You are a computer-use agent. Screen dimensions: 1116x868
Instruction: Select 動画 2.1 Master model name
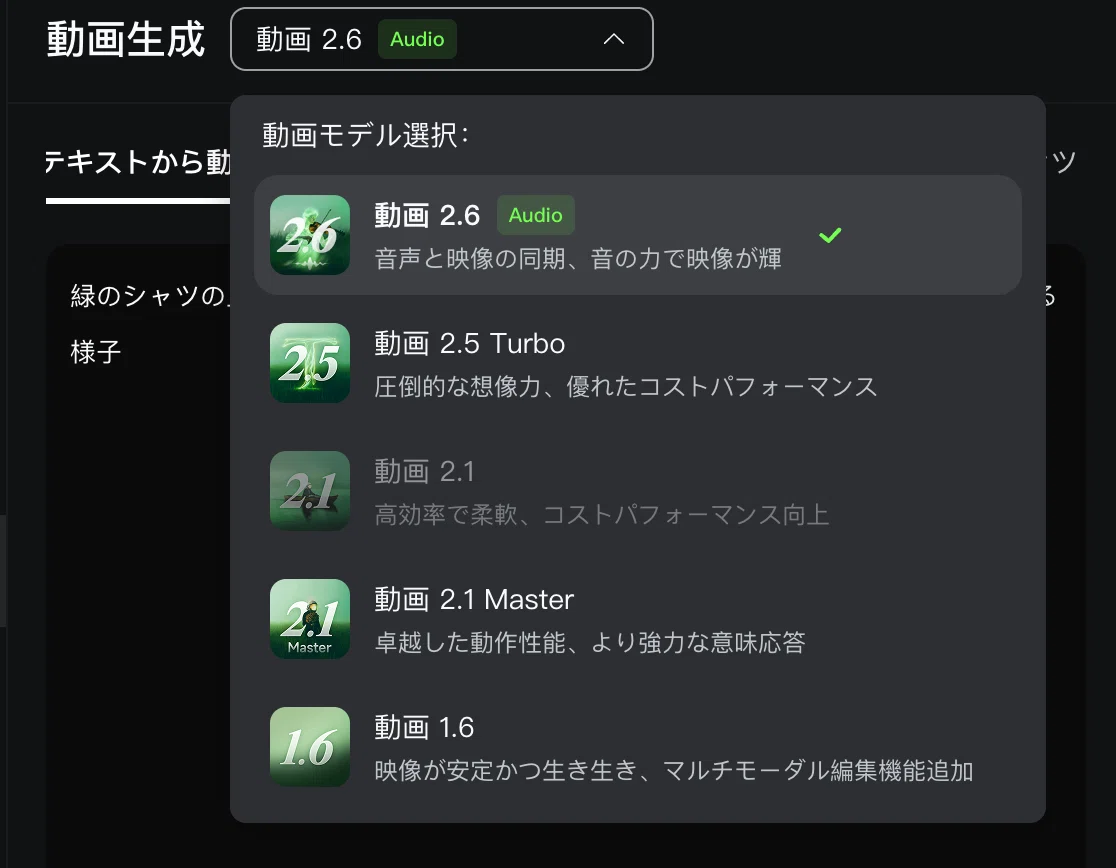coord(474,600)
